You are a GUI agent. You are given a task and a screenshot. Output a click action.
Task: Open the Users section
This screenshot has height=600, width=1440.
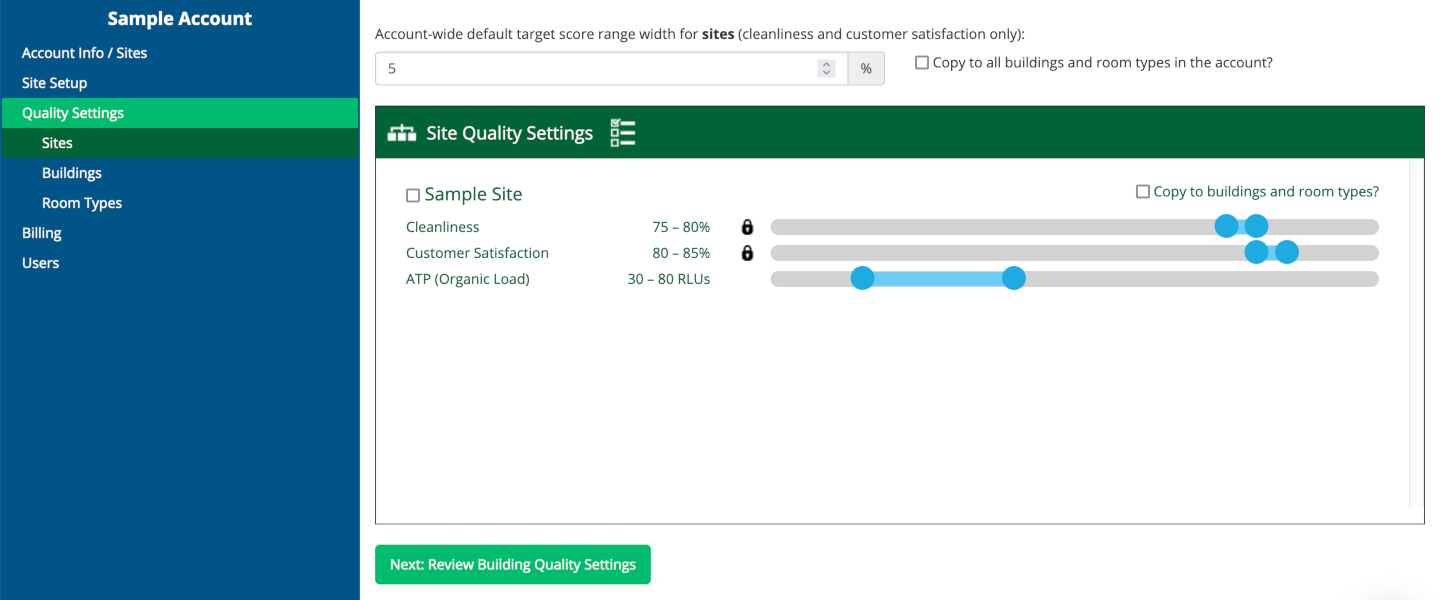pyautogui.click(x=40, y=263)
